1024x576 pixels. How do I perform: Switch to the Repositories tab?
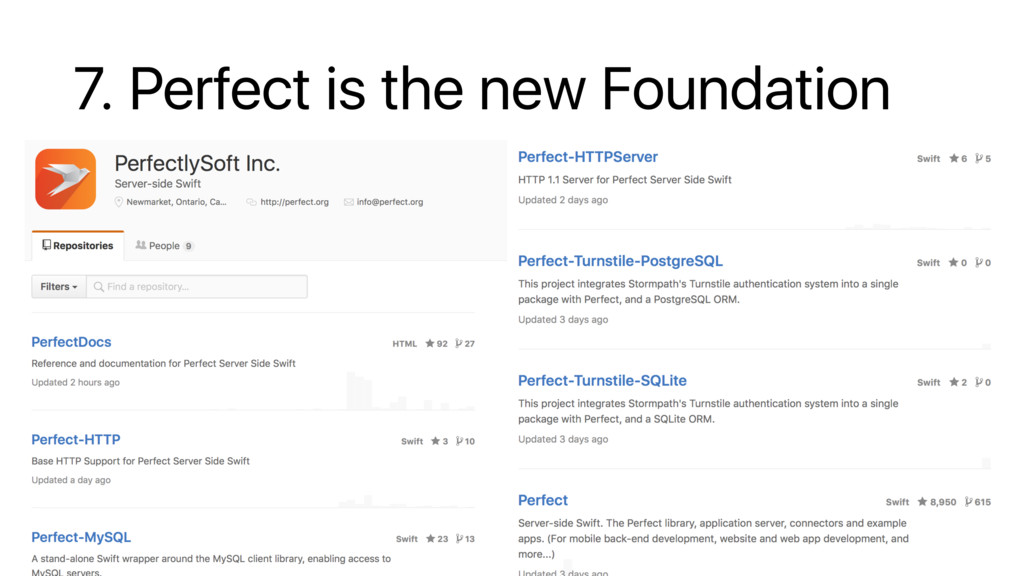(77, 246)
